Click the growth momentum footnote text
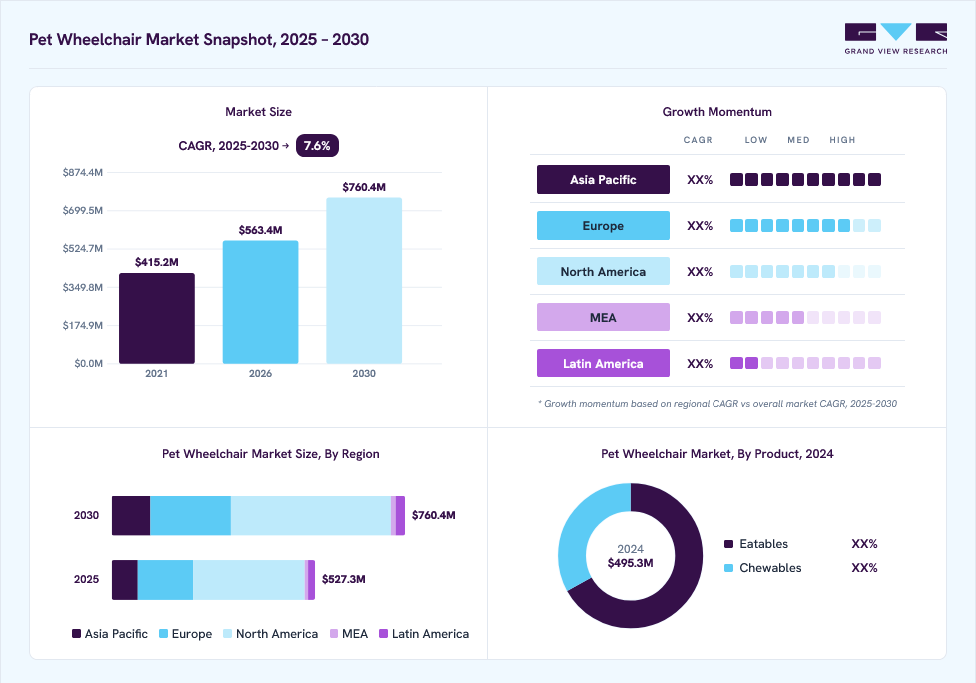Viewport: 976px width, 683px height. (x=718, y=403)
